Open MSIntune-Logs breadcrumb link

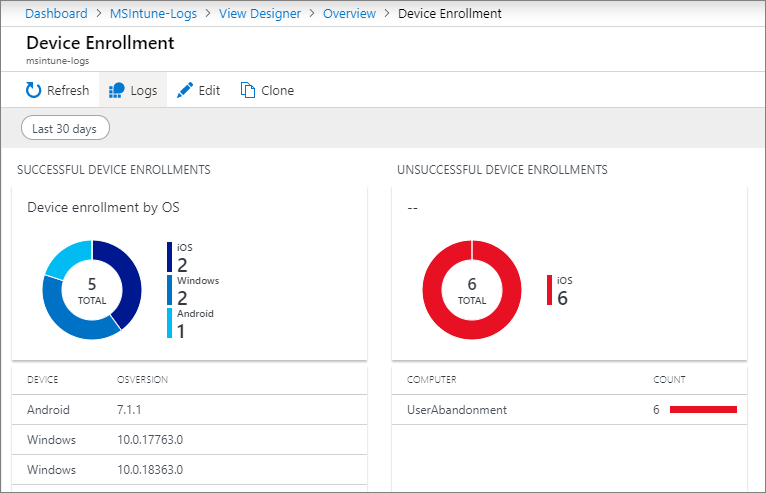click(153, 14)
